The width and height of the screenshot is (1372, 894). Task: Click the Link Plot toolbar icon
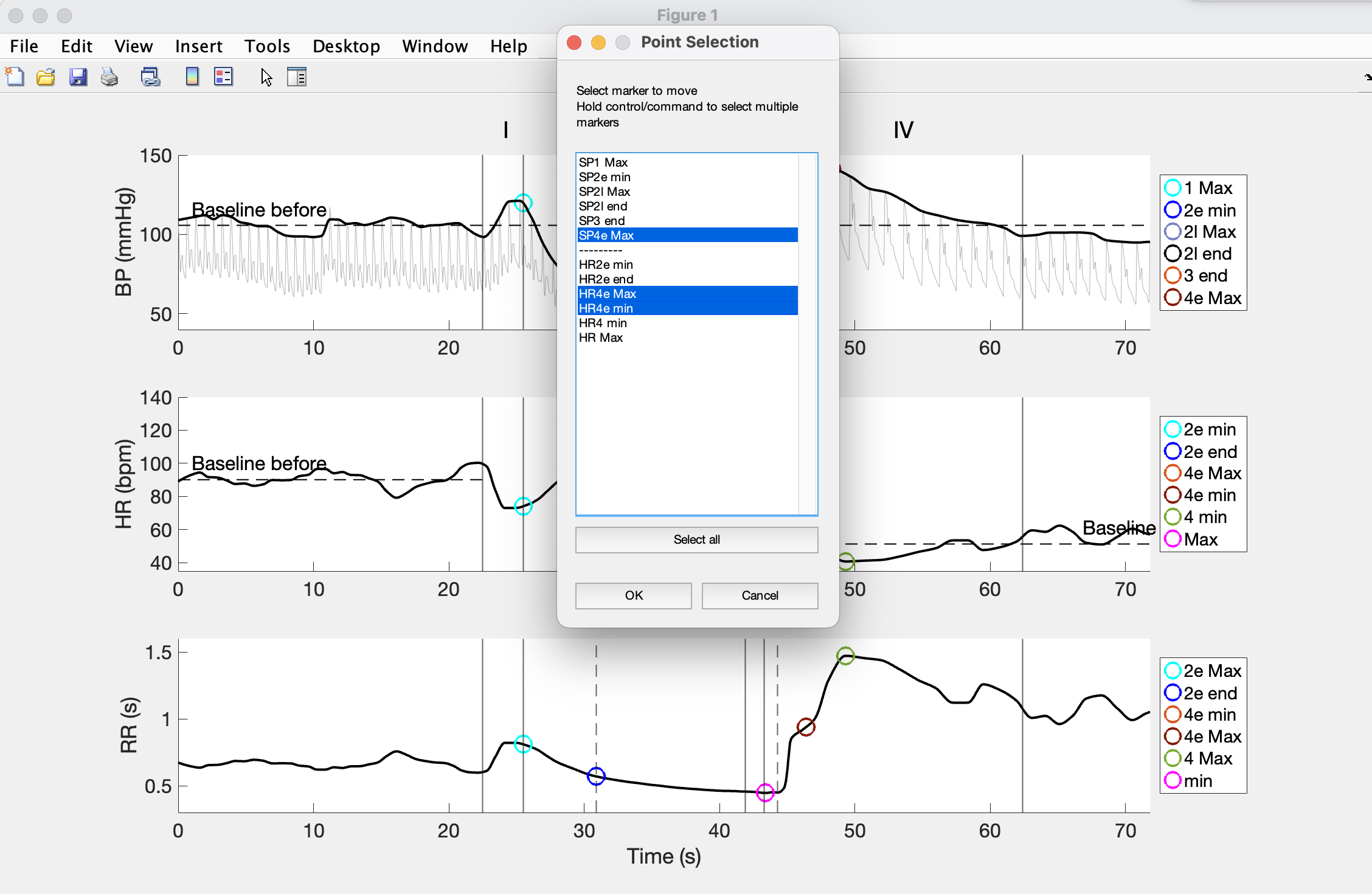click(150, 77)
